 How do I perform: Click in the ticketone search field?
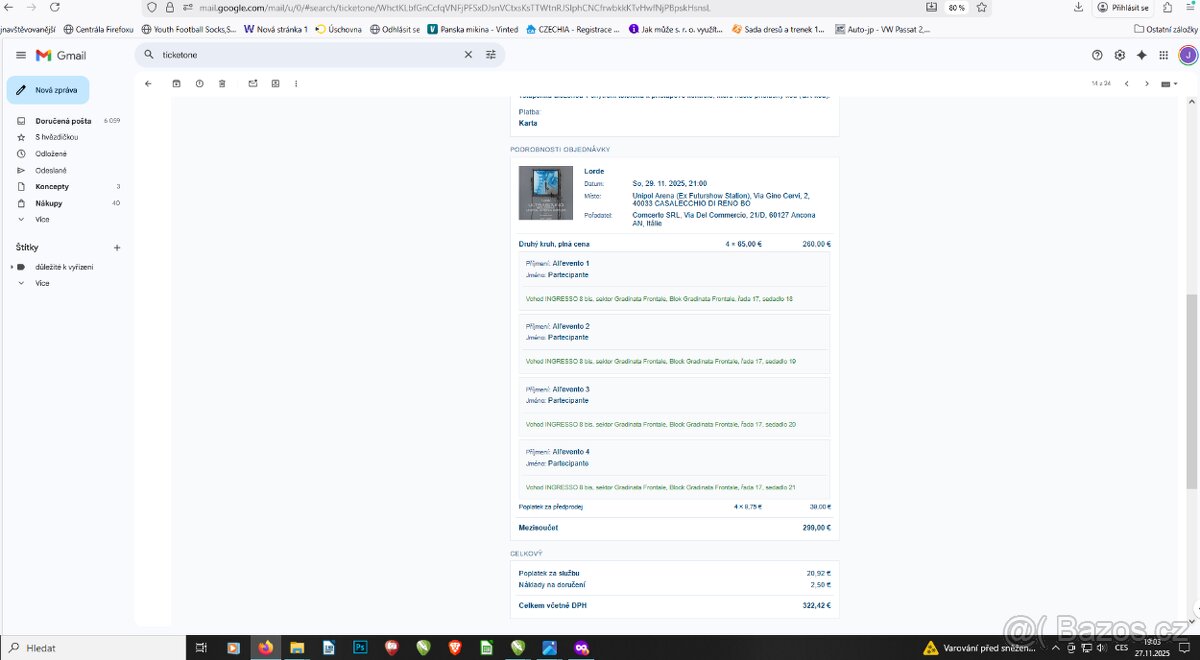click(x=310, y=55)
